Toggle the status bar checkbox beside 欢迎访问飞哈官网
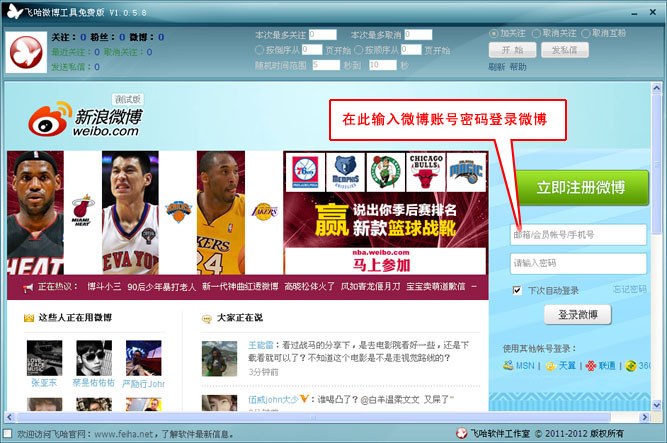Screen dimensions: 667x443 tap(7, 434)
